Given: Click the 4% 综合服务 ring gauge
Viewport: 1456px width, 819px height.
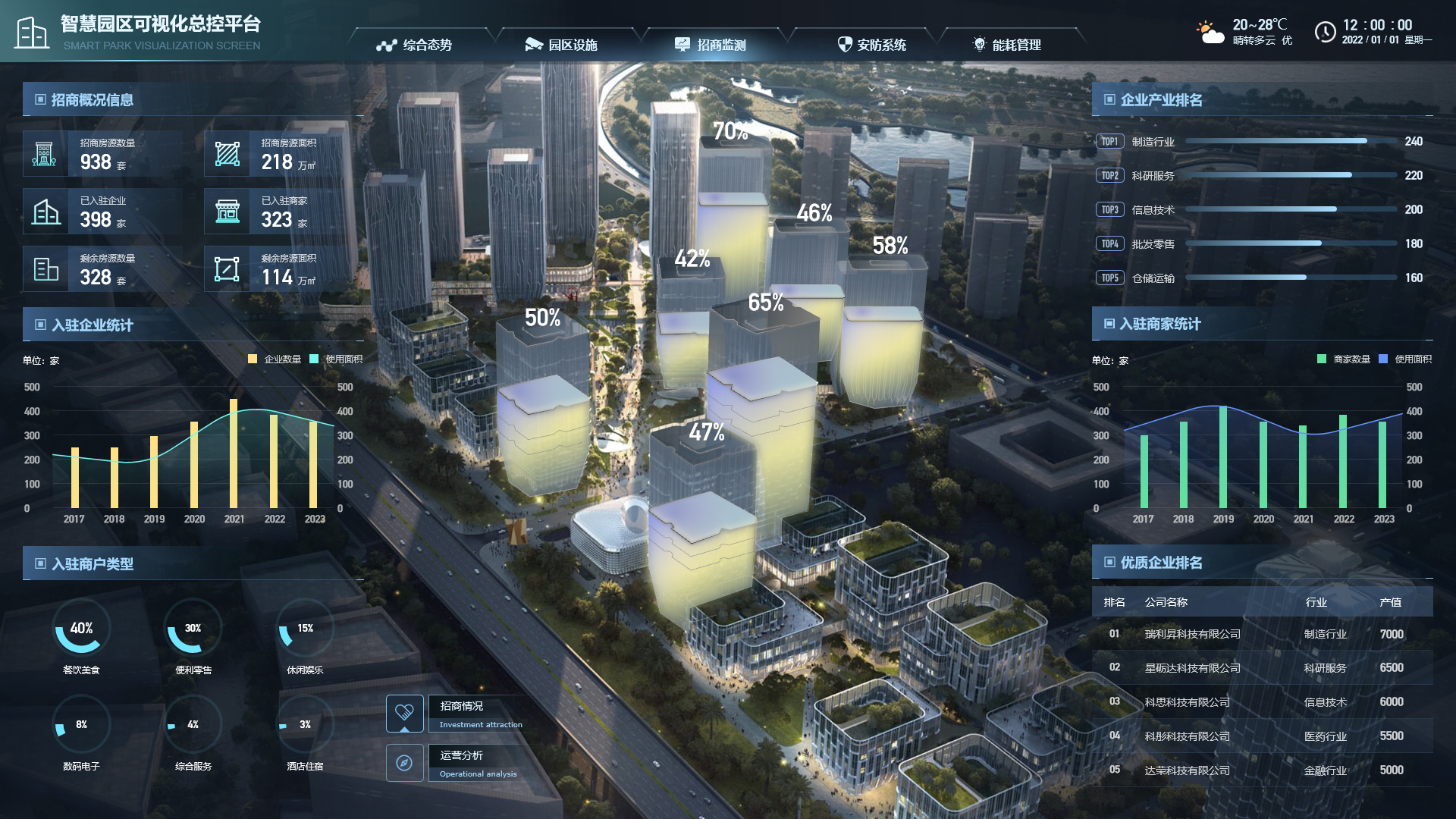Looking at the screenshot, I should coord(193,723).
